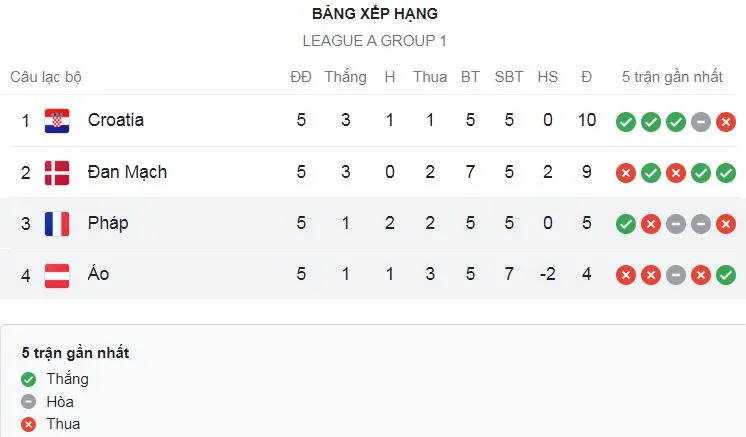Click the HS column header
The width and height of the screenshot is (746, 437).
[548, 77]
